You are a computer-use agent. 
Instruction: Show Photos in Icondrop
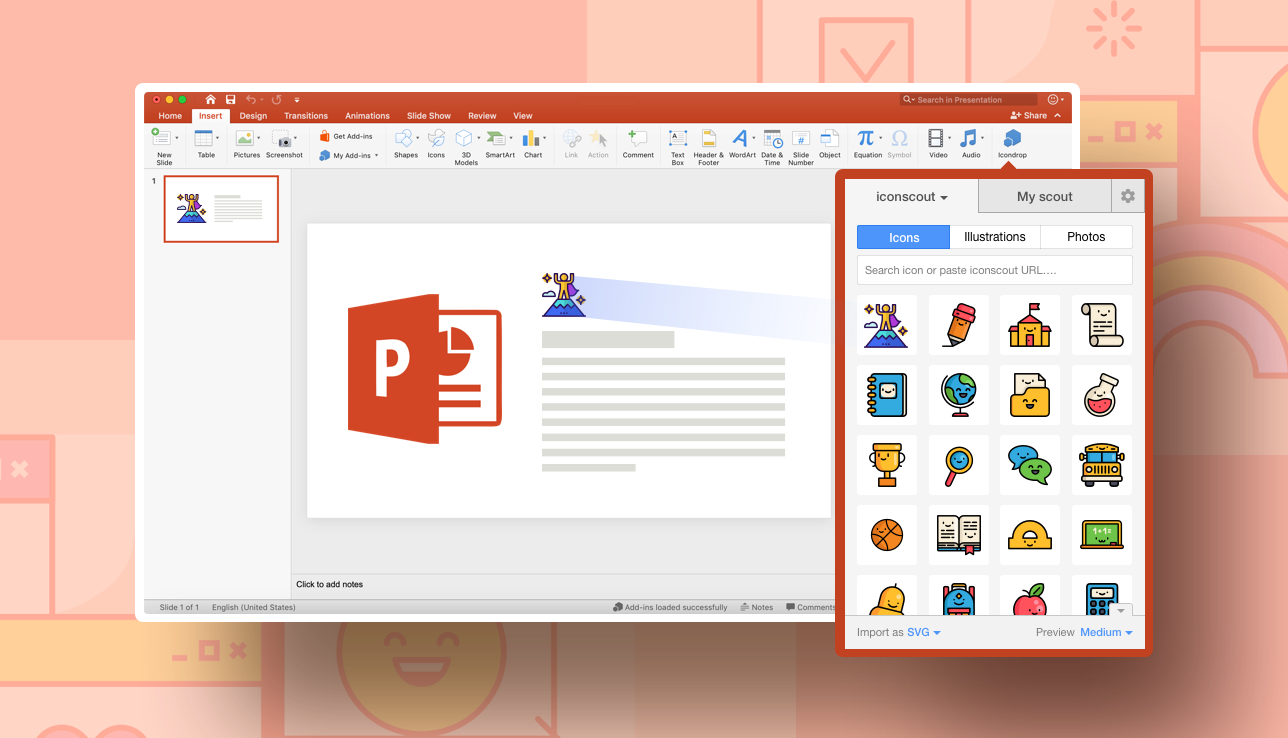pyautogui.click(x=1086, y=237)
